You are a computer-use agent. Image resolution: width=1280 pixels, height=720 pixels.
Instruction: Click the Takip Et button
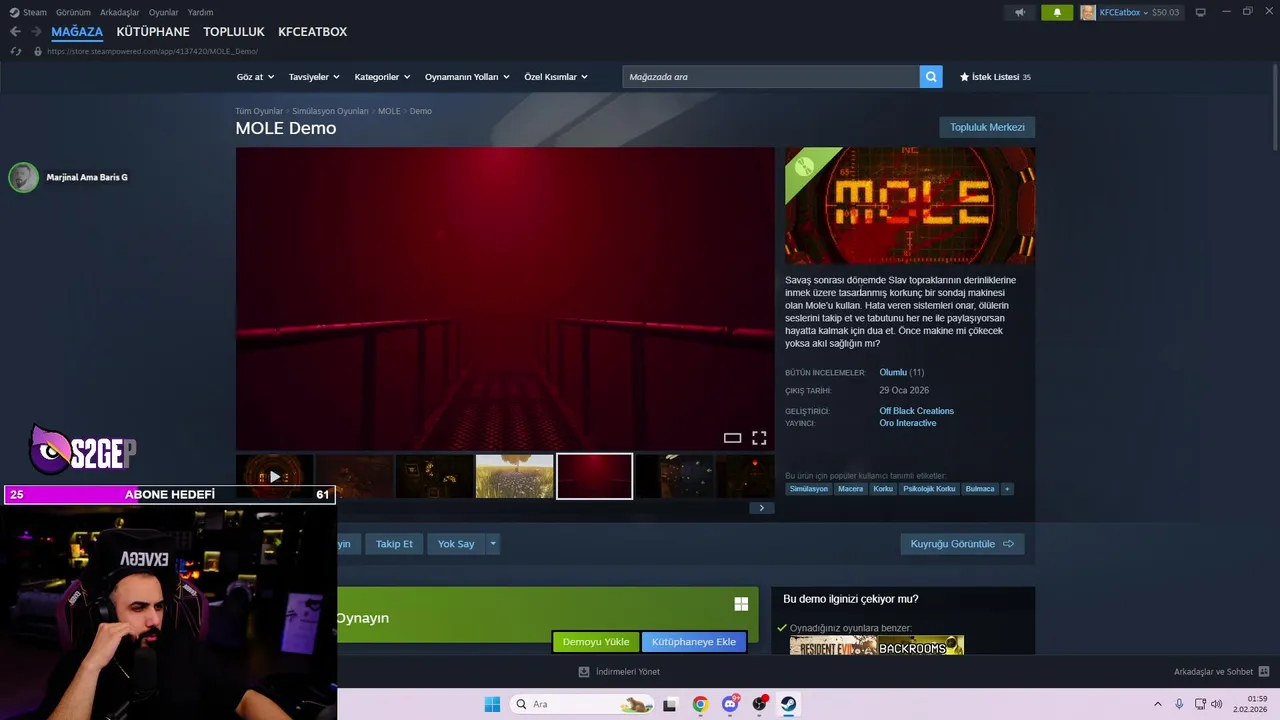click(x=394, y=544)
